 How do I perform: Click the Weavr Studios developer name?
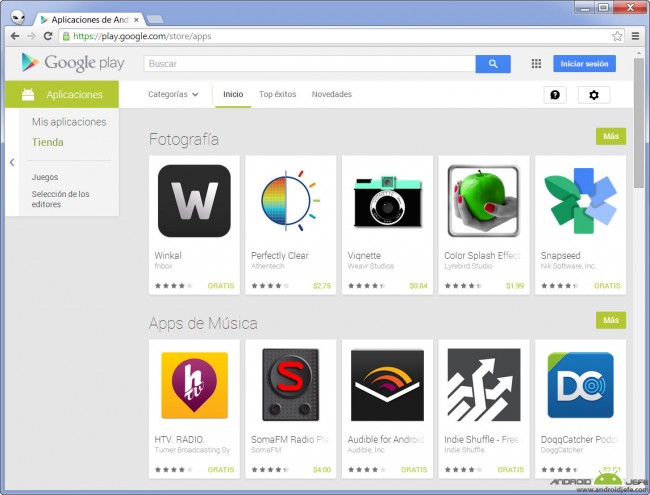click(x=371, y=266)
